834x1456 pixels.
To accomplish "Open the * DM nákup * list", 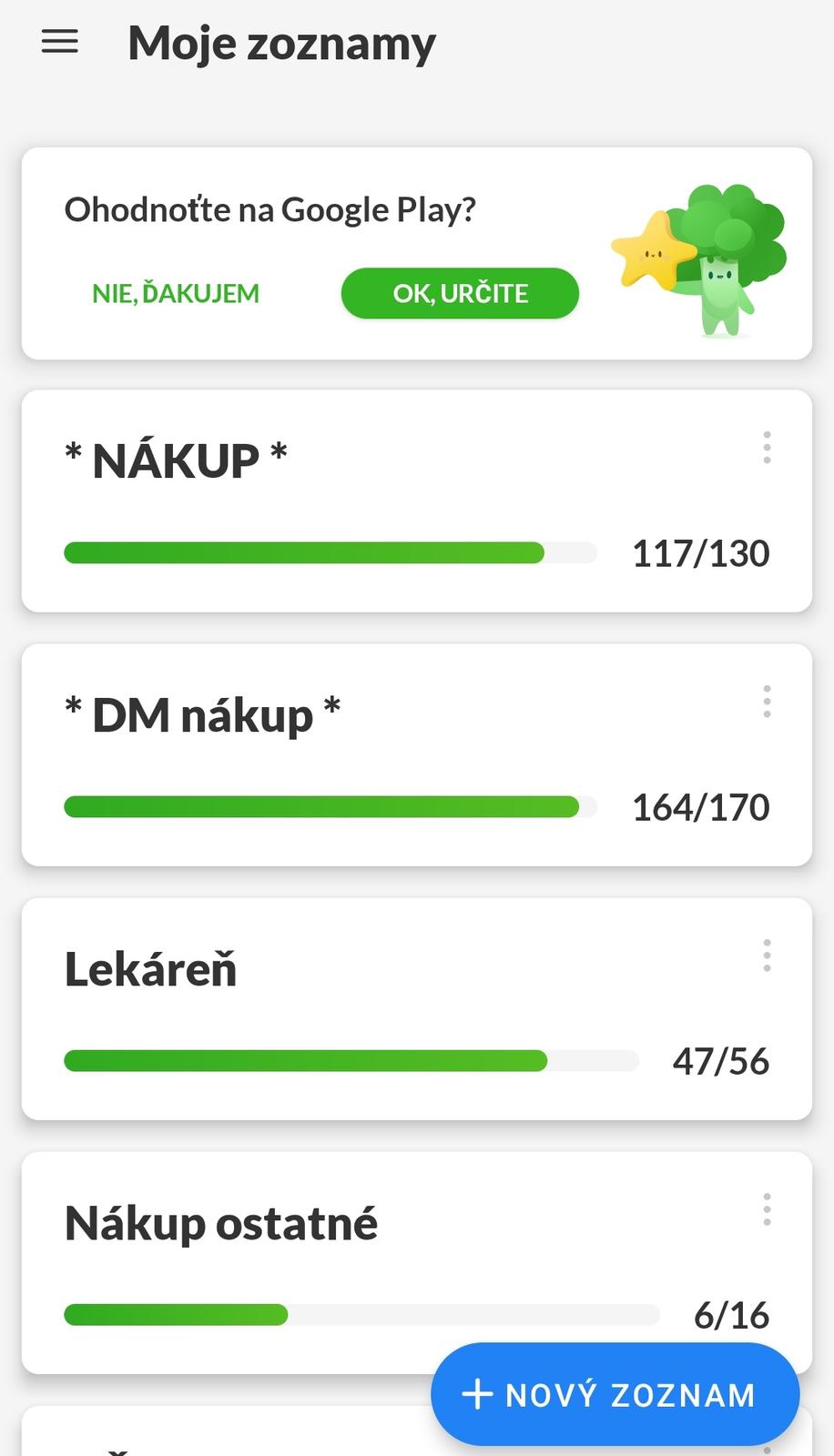I will pyautogui.click(x=202, y=715).
